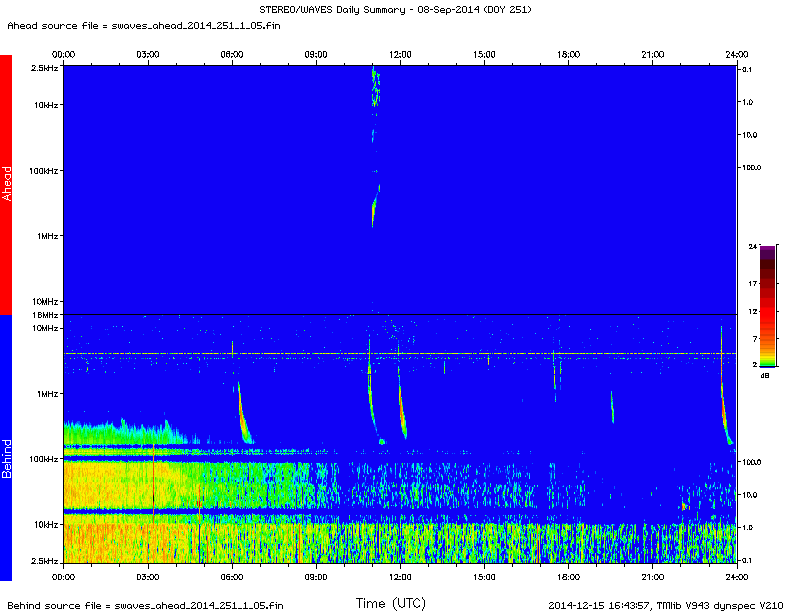Click the 10MHz label on the Ahead panel axis
This screenshot has width=792, height=612.
[x=45, y=301]
